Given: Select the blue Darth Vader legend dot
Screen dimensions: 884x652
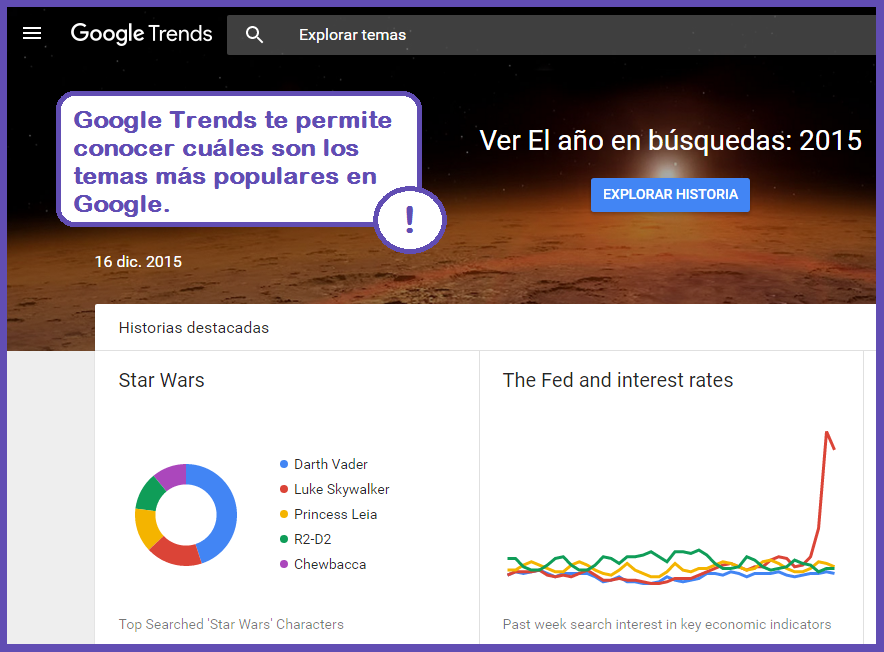Looking at the screenshot, I should coord(284,464).
